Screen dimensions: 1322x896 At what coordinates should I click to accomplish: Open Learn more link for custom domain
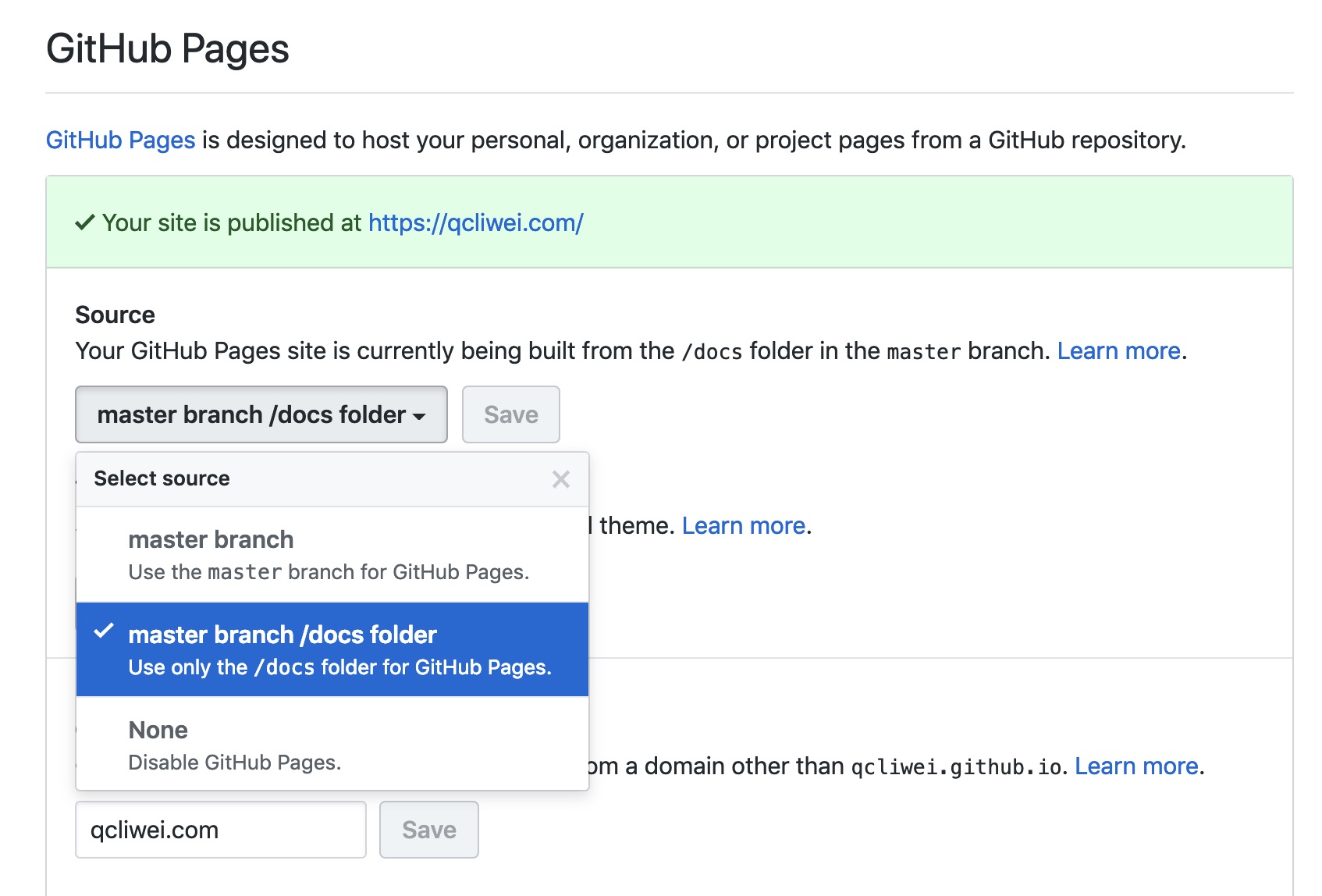pos(1136,766)
